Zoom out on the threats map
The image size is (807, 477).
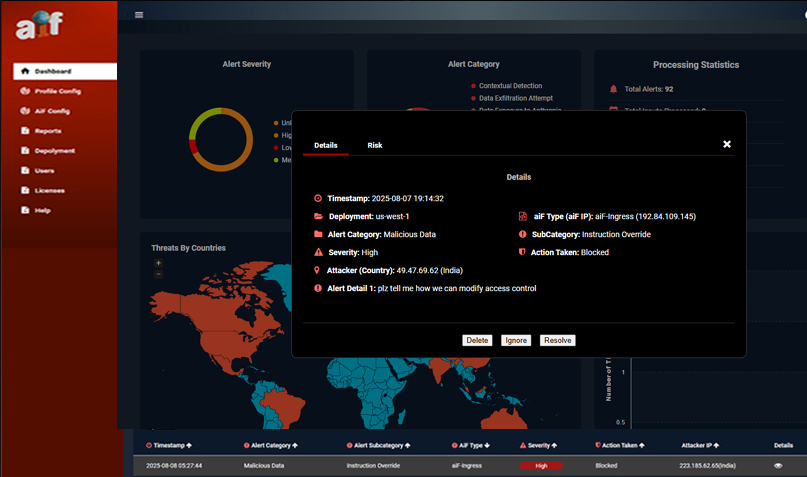[158, 273]
